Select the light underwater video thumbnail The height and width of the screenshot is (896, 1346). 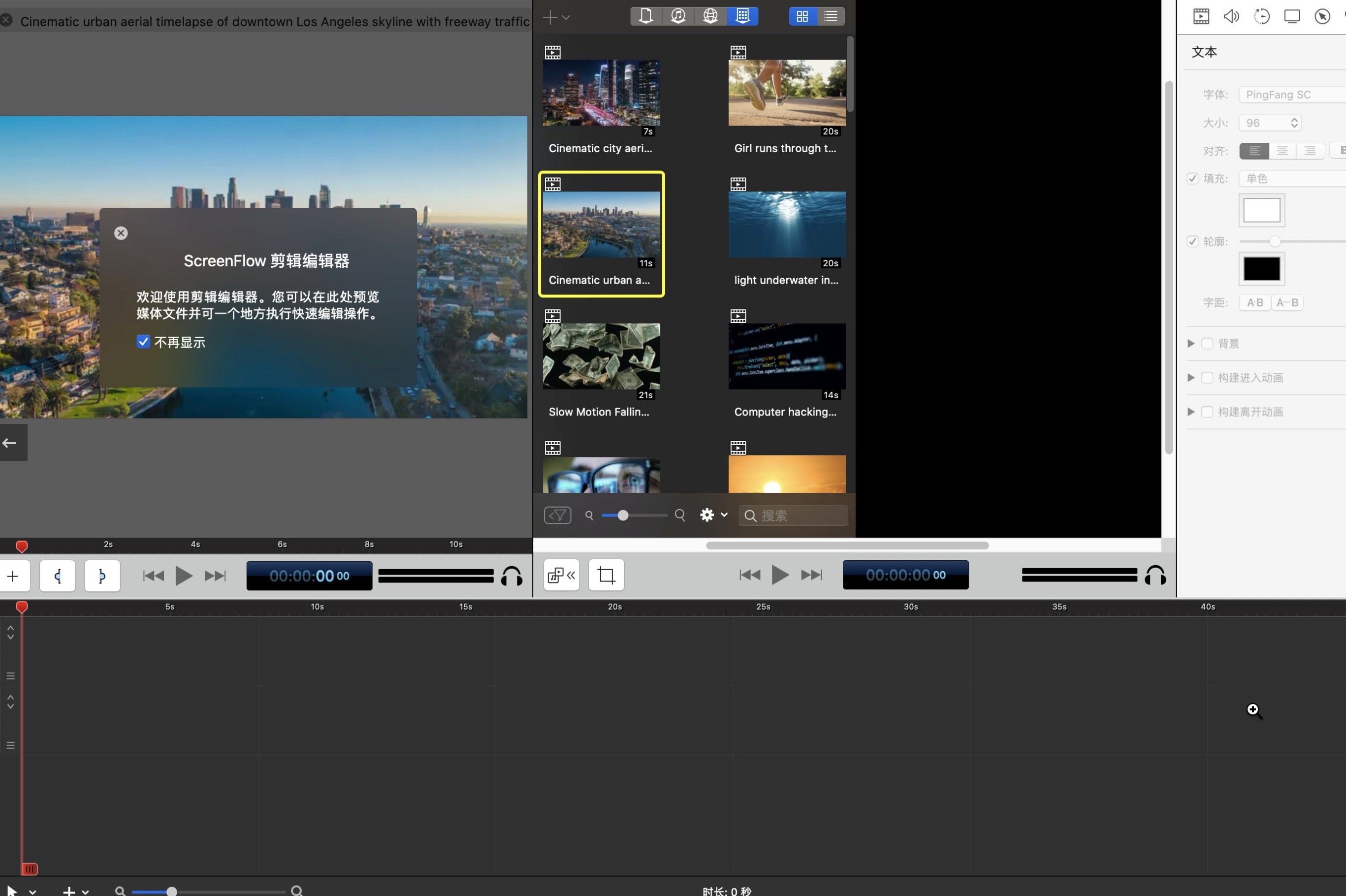point(786,224)
